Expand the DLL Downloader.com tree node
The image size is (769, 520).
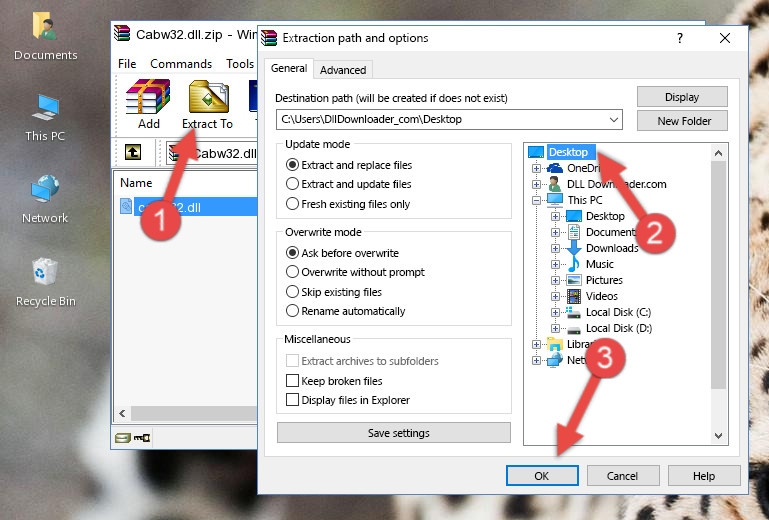[x=536, y=184]
